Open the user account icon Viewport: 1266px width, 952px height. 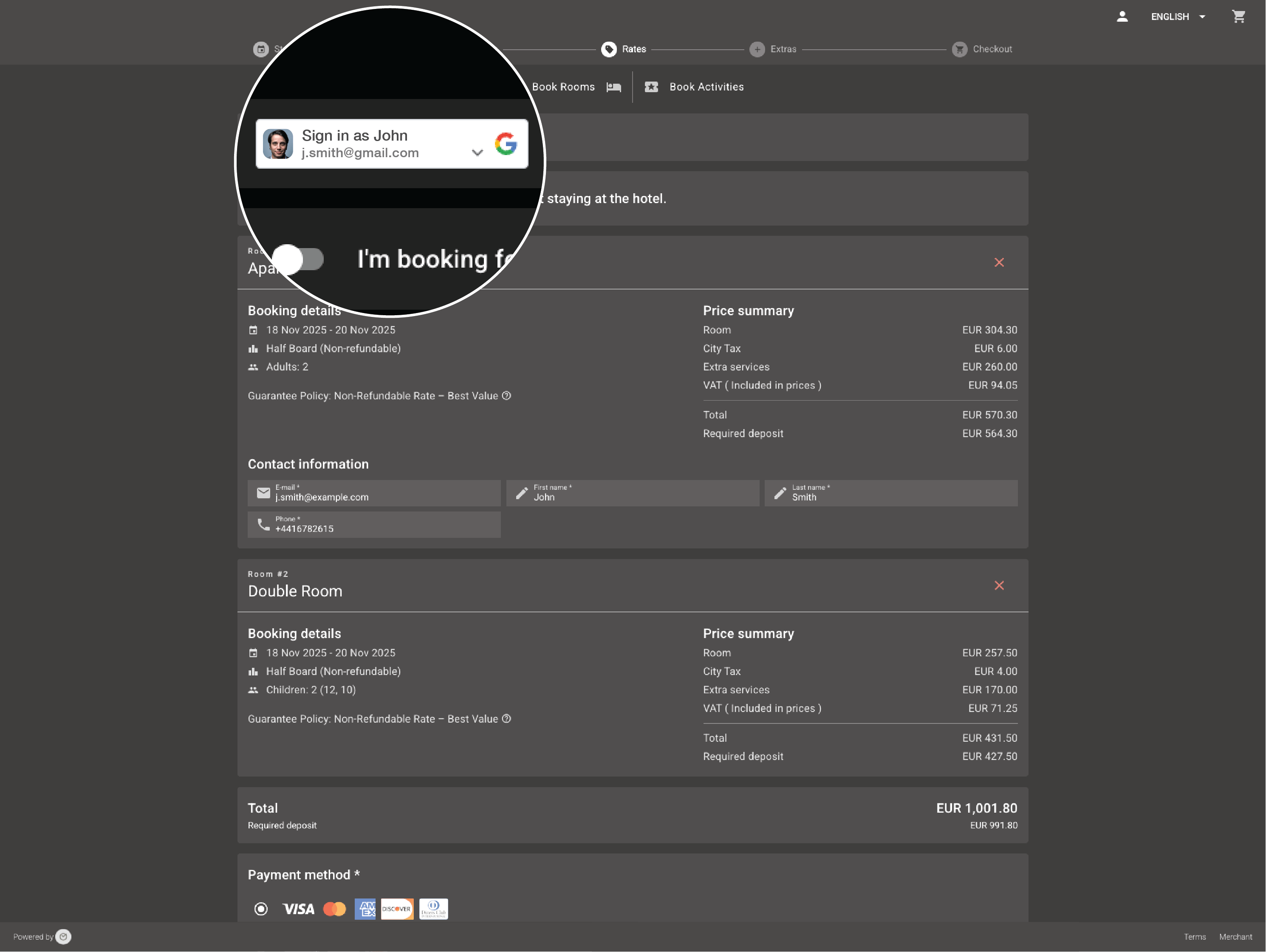tap(1122, 17)
